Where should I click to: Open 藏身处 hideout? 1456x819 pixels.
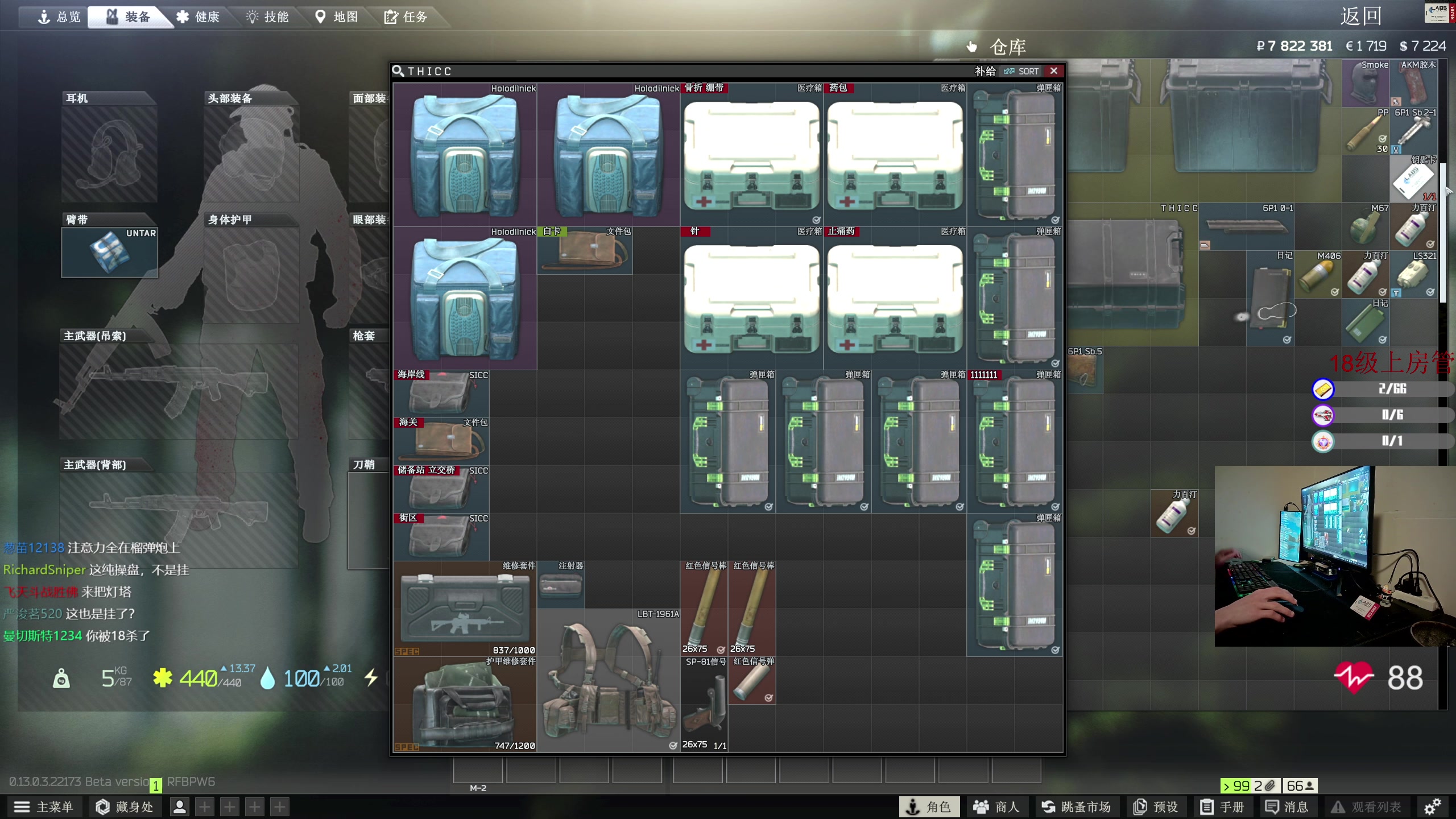[125, 806]
